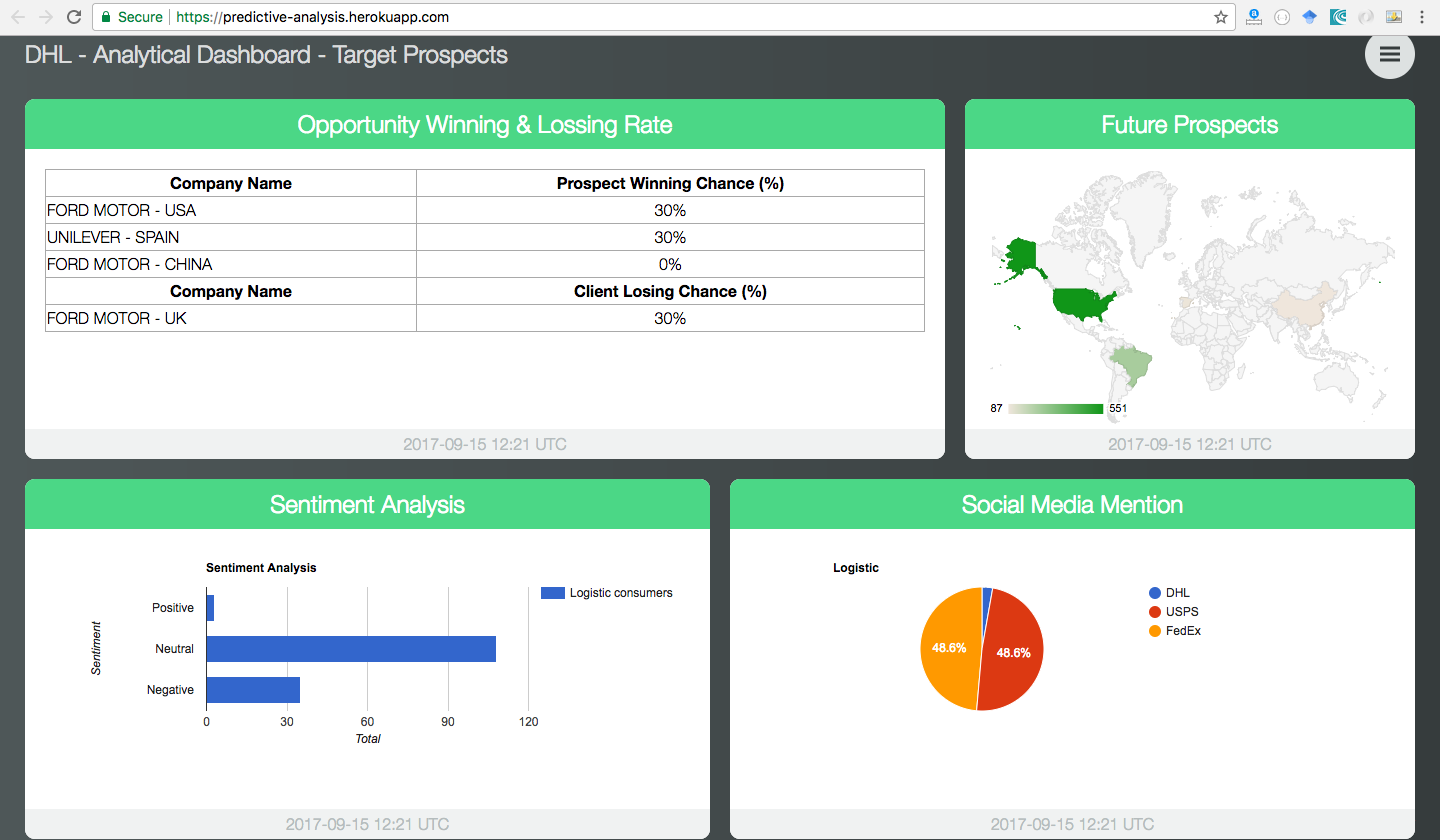
Task: Open Chrome three-dot menu
Action: click(1421, 17)
